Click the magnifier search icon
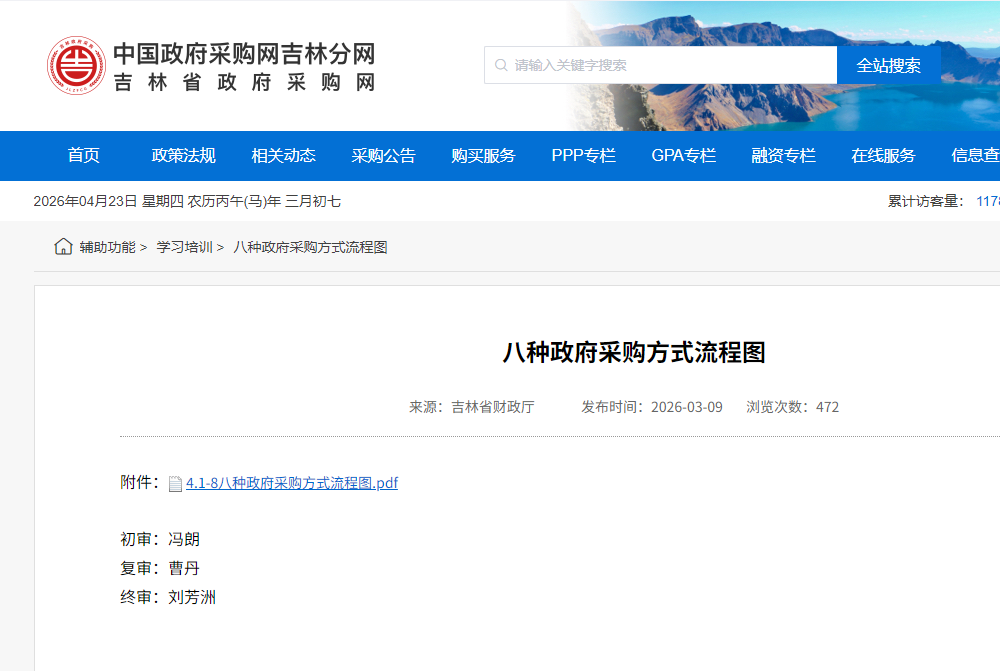Screen dimensions: 1000x671 click(500, 64)
